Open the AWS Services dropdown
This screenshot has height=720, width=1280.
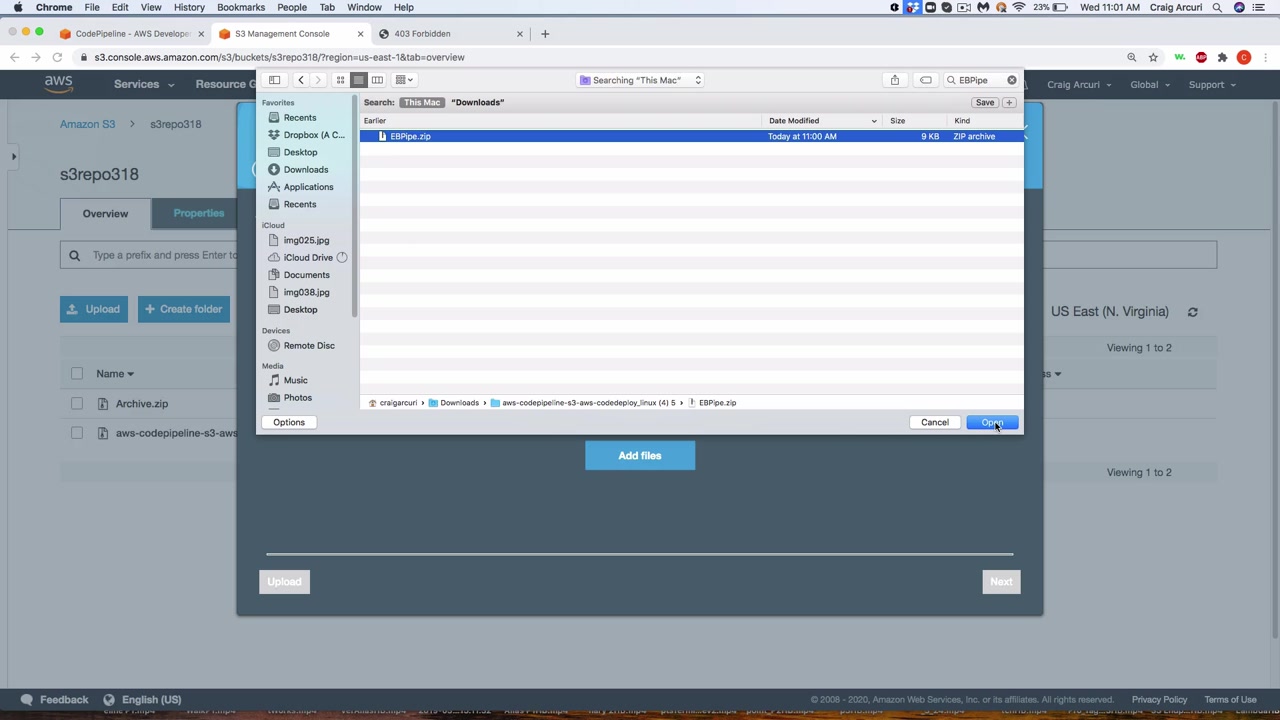click(142, 84)
